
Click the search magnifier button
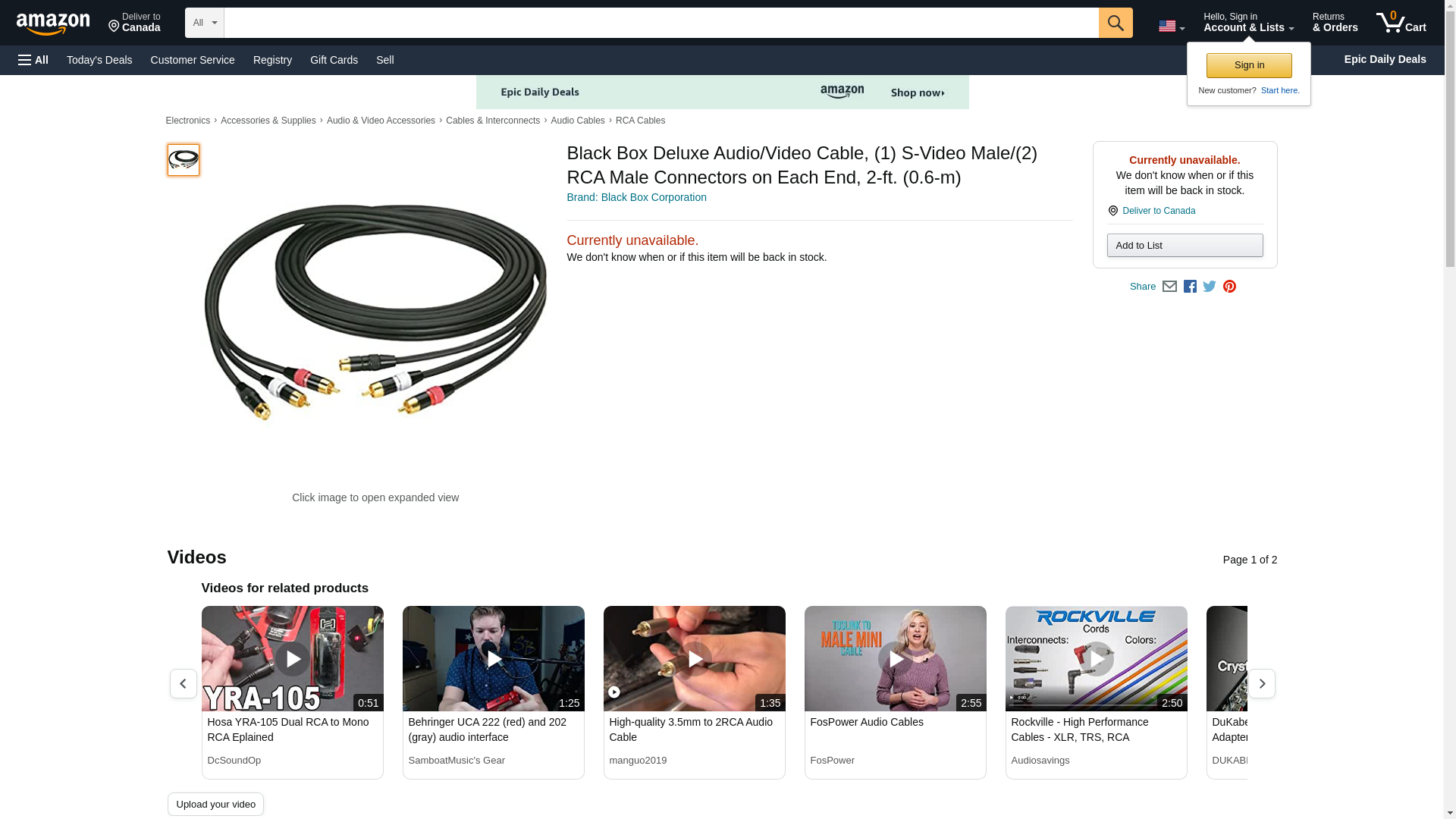coord(1115,23)
